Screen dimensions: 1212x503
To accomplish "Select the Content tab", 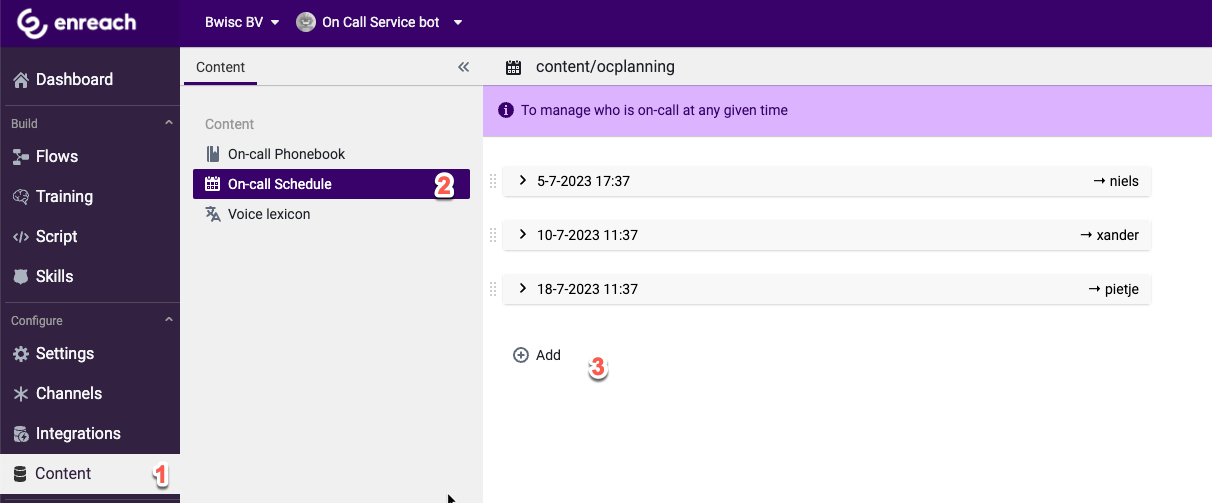I will (x=220, y=67).
